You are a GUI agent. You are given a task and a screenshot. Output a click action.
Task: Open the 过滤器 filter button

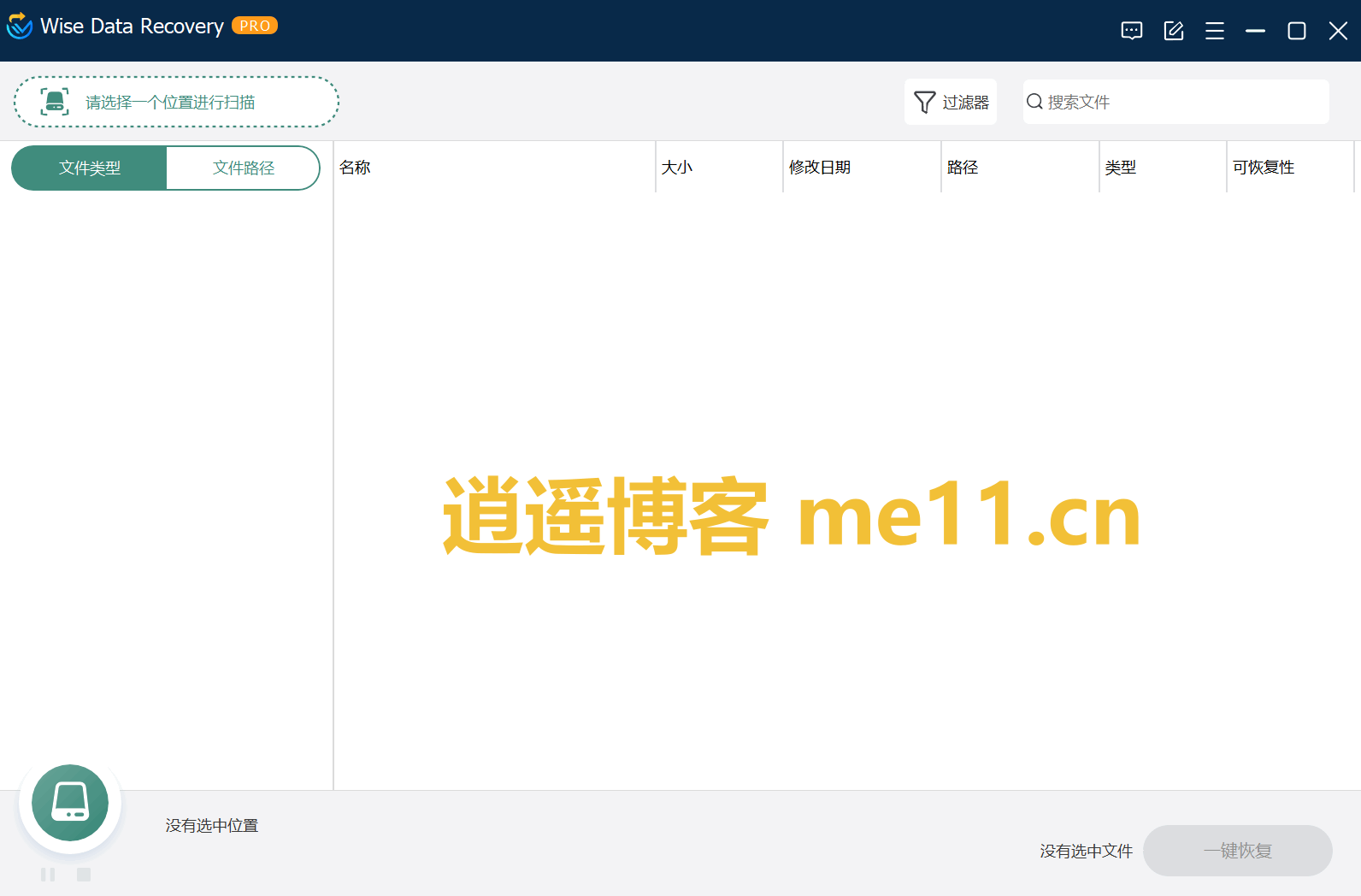click(x=951, y=103)
